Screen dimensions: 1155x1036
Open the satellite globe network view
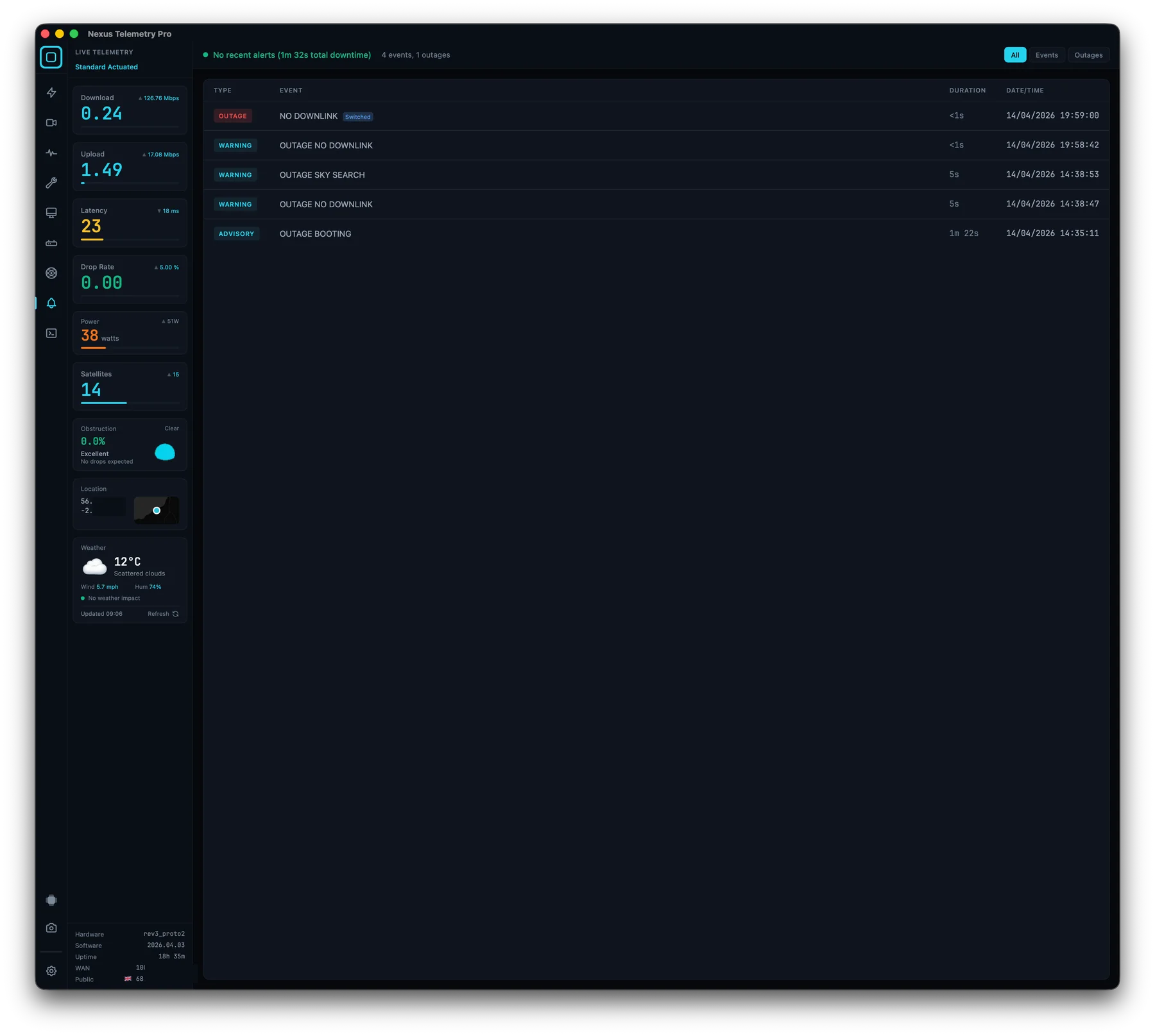51,273
